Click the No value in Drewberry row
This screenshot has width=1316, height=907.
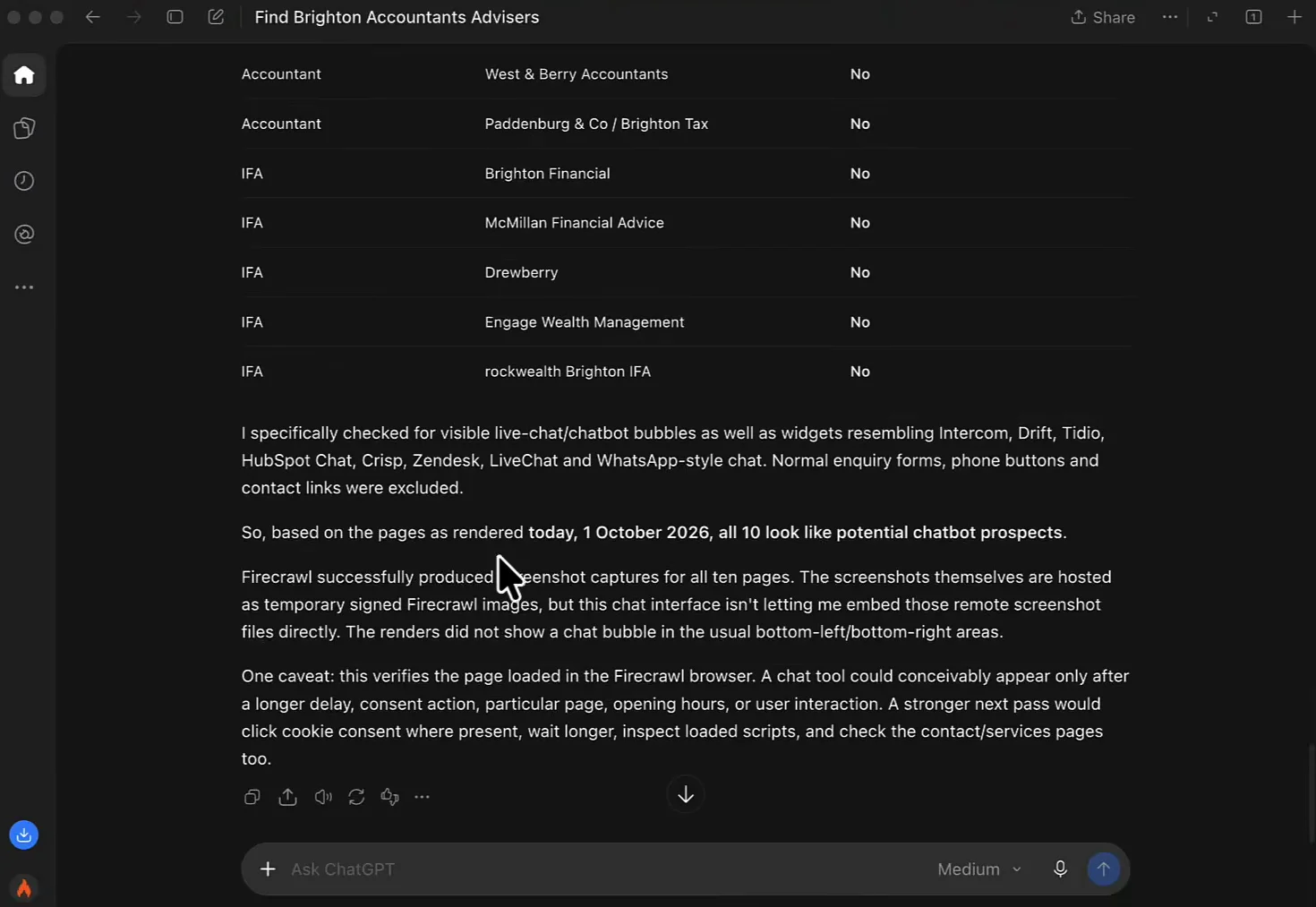pos(859,272)
